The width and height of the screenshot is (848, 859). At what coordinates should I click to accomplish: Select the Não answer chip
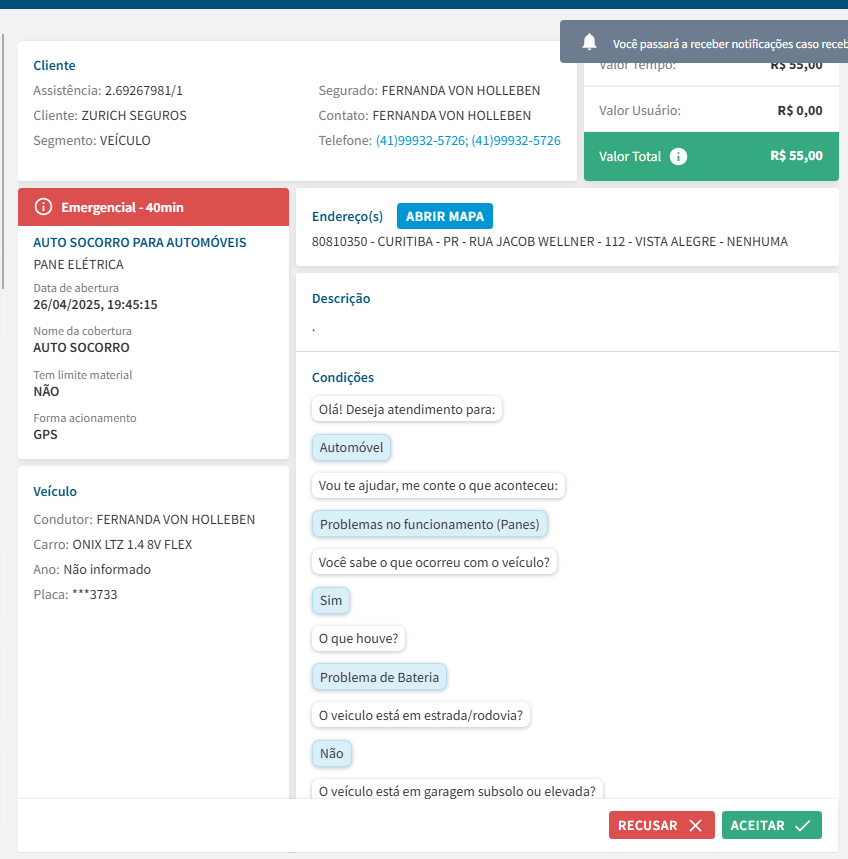pos(331,753)
